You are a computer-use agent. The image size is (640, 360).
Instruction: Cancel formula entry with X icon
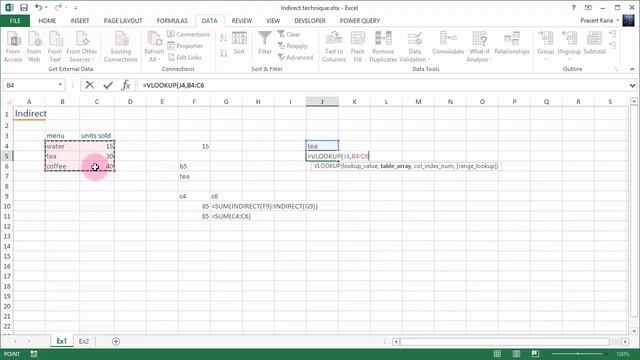coord(89,85)
